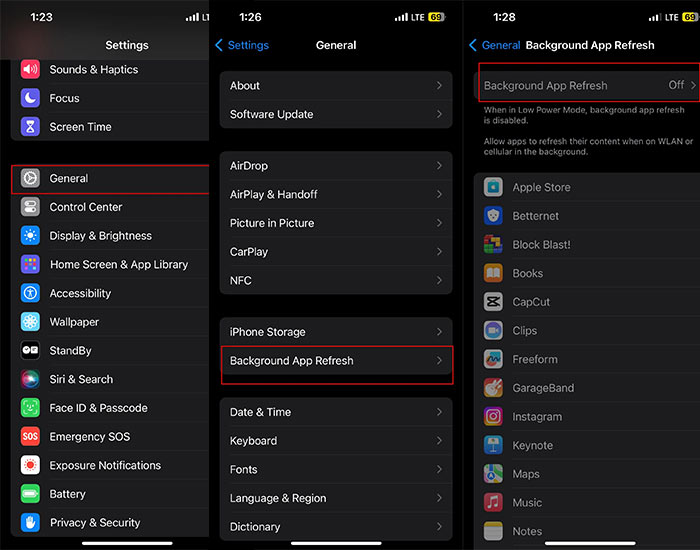Viewport: 700px width, 550px height.
Task: Open Language & Region settings
Action: [x=336, y=498]
